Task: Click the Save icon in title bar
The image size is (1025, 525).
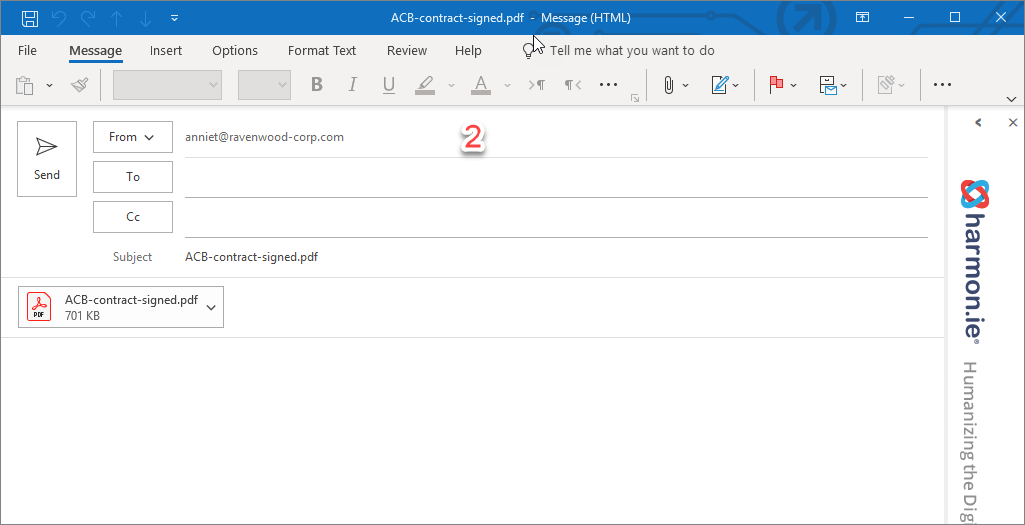Action: 29,18
